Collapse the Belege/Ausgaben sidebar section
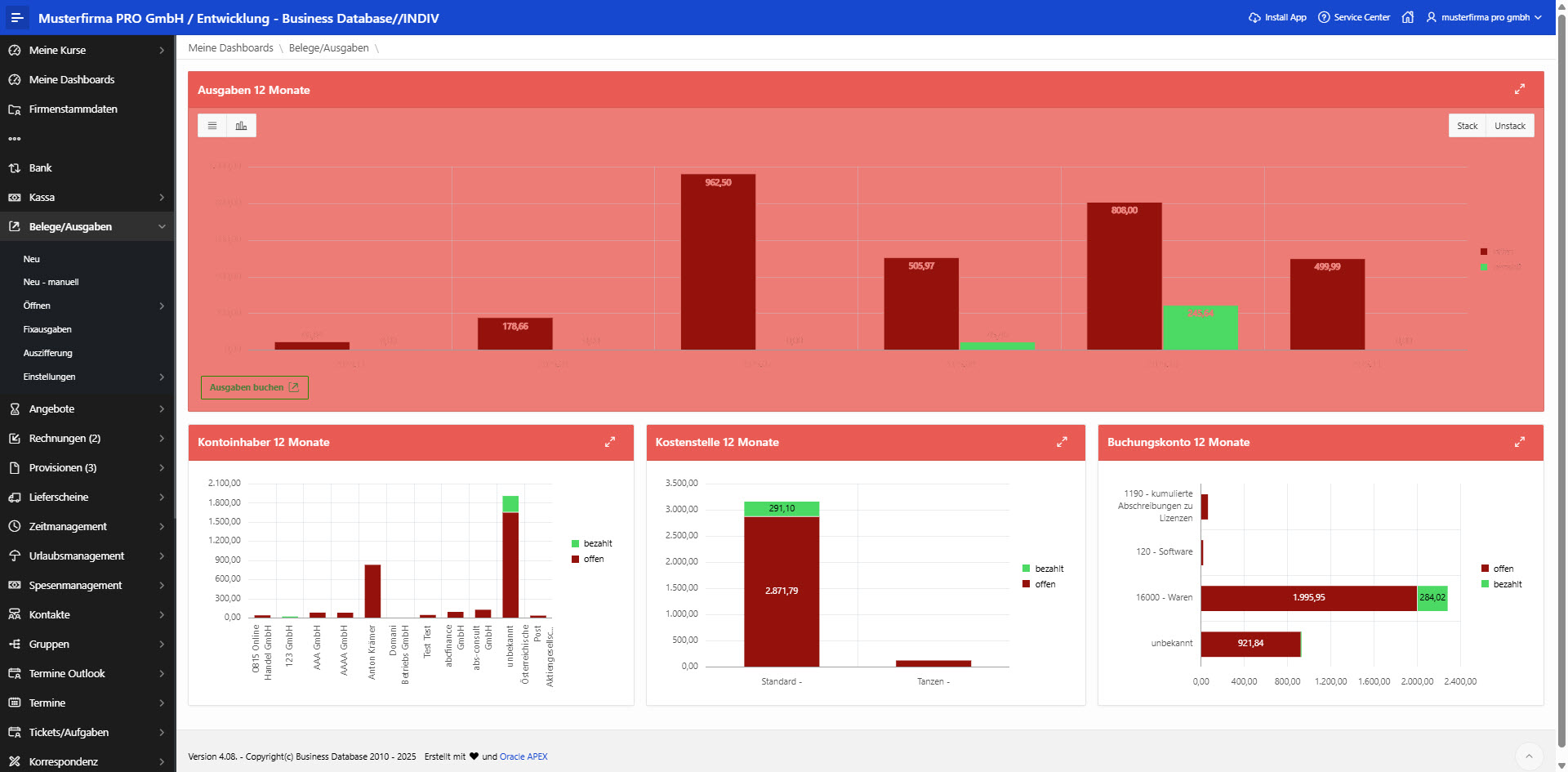The image size is (1568, 772). pos(162,226)
